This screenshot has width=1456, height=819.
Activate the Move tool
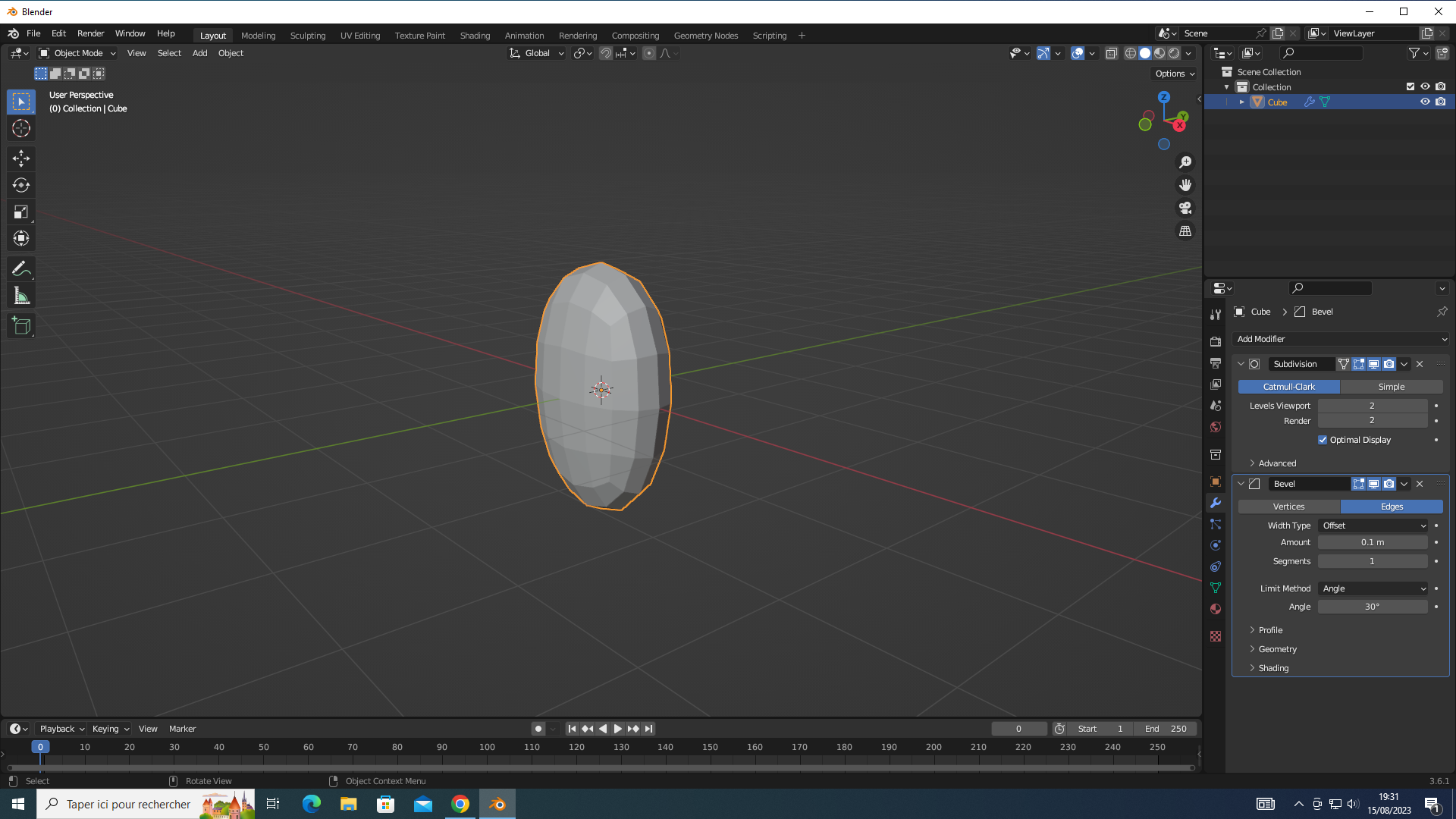[x=21, y=158]
